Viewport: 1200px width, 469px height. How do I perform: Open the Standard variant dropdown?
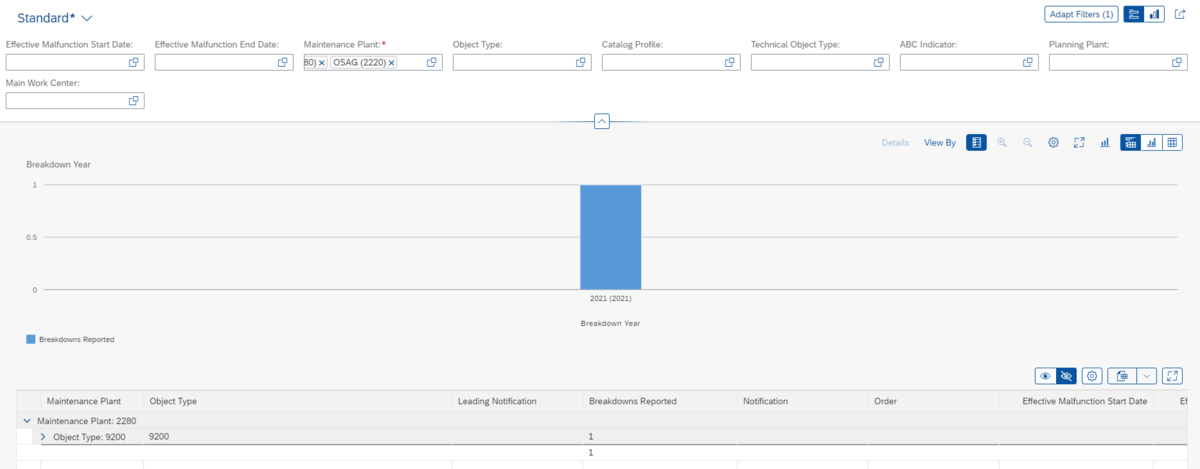(x=87, y=19)
